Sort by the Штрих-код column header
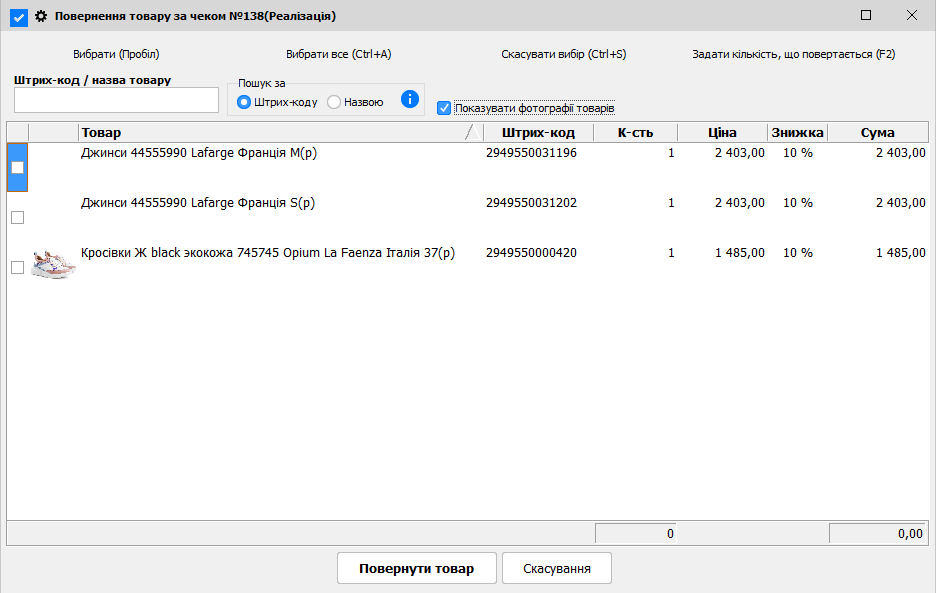The width and height of the screenshot is (936, 593). point(537,133)
